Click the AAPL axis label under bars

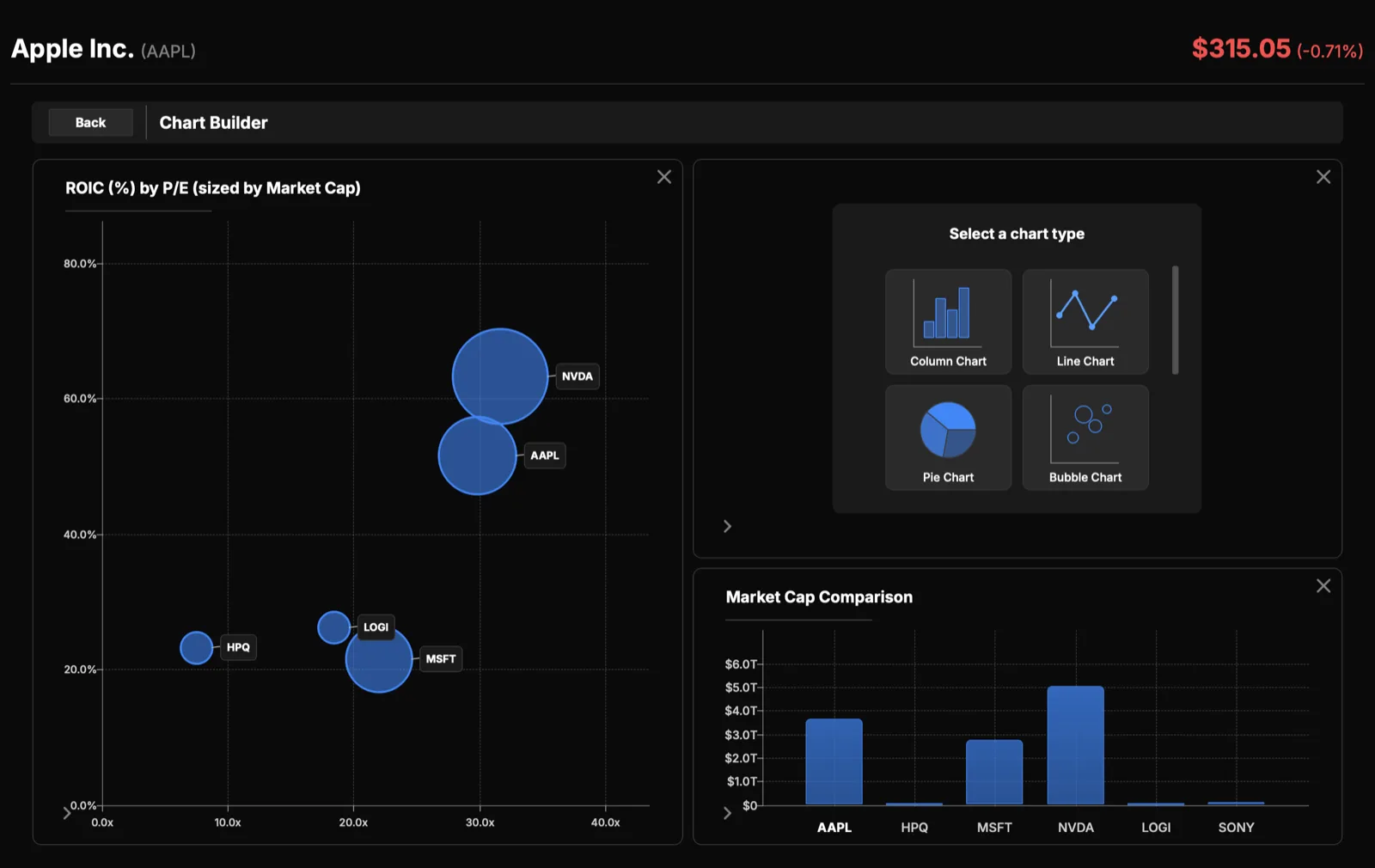coord(834,828)
